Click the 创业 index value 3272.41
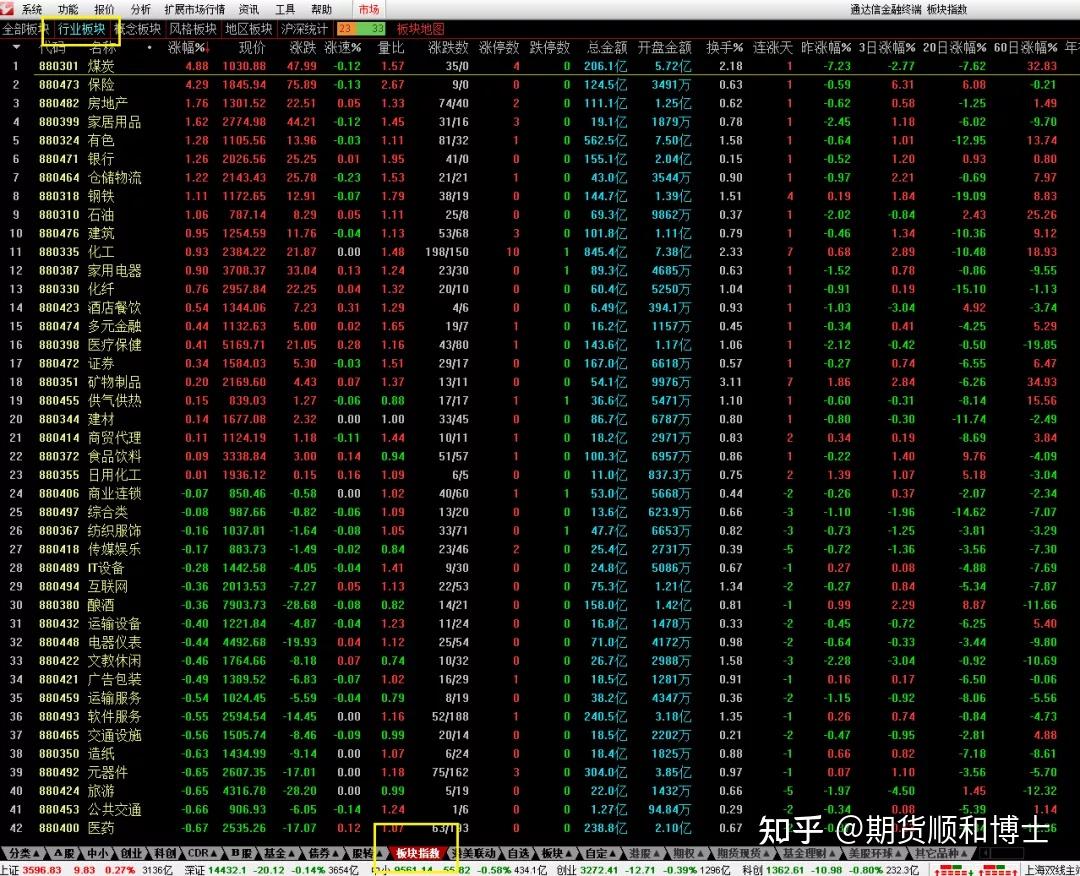 [x=598, y=870]
